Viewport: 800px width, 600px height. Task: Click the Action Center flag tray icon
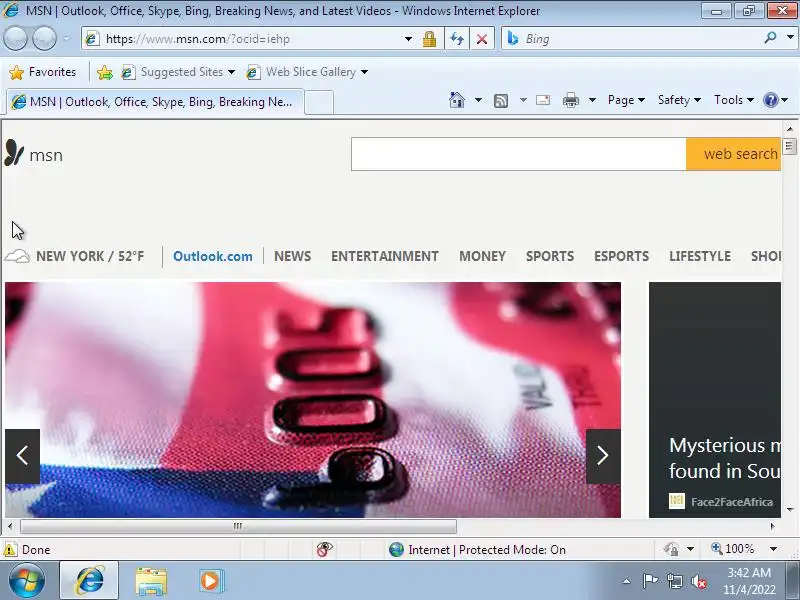(x=650, y=581)
